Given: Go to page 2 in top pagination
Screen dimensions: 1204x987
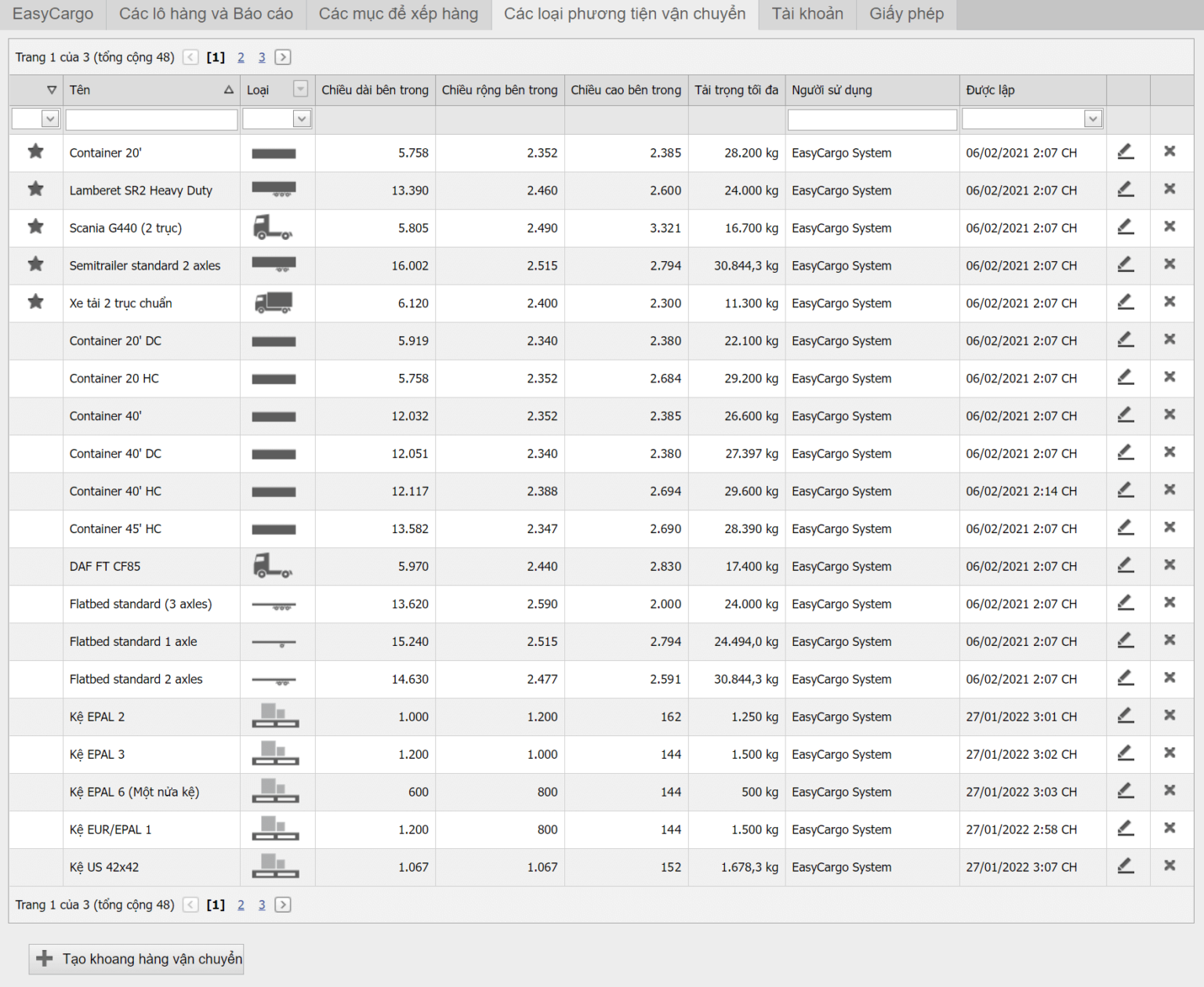Looking at the screenshot, I should pos(241,57).
